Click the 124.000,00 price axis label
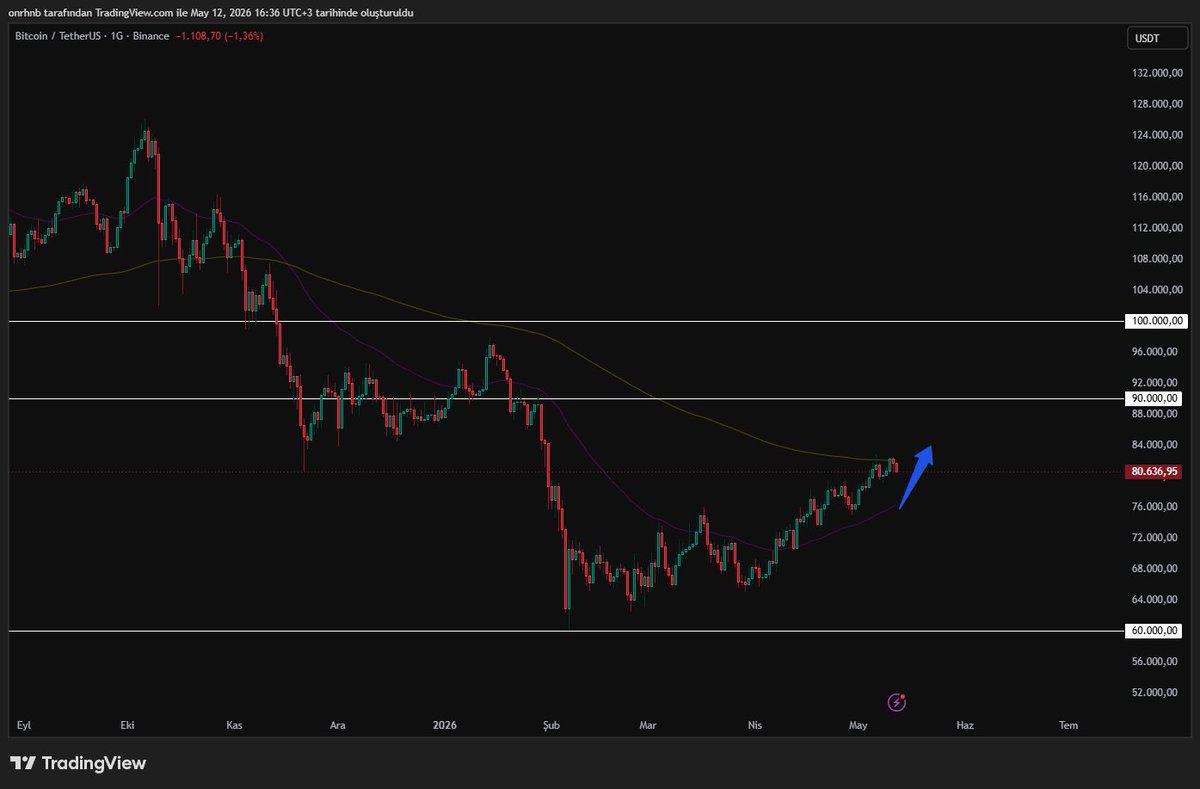Image resolution: width=1200 pixels, height=789 pixels. [1157, 135]
